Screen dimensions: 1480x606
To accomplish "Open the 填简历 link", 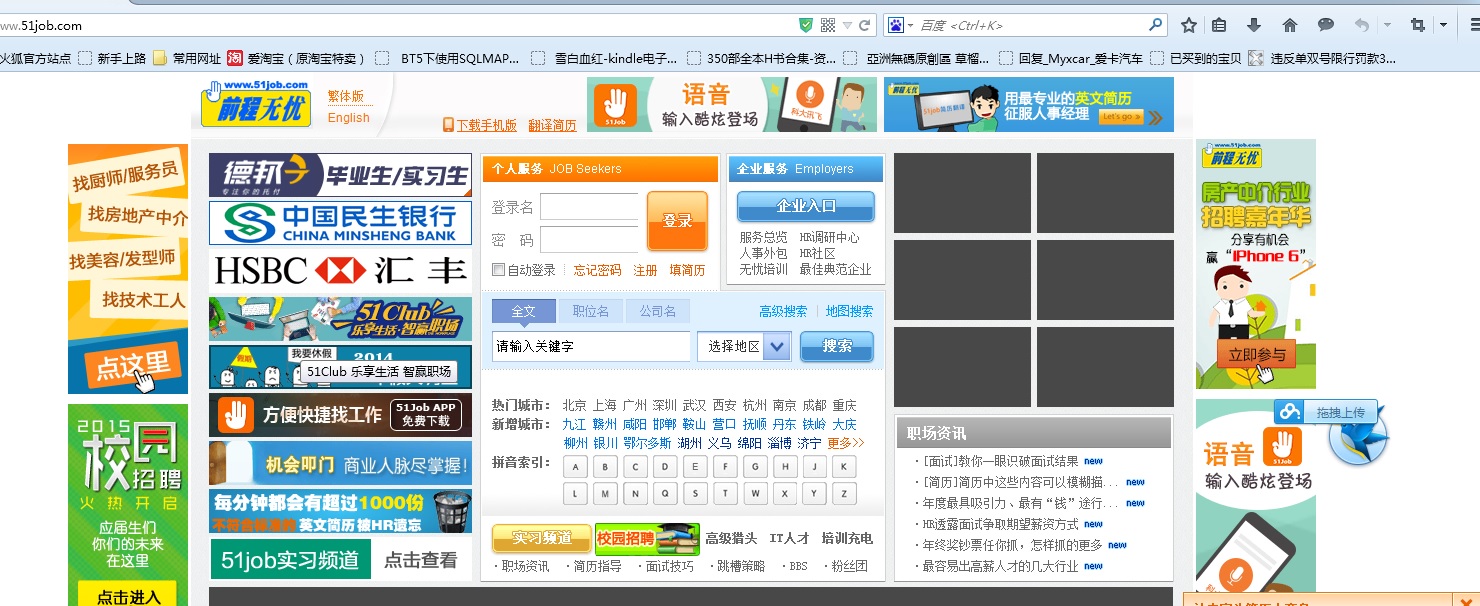I will click(x=687, y=270).
